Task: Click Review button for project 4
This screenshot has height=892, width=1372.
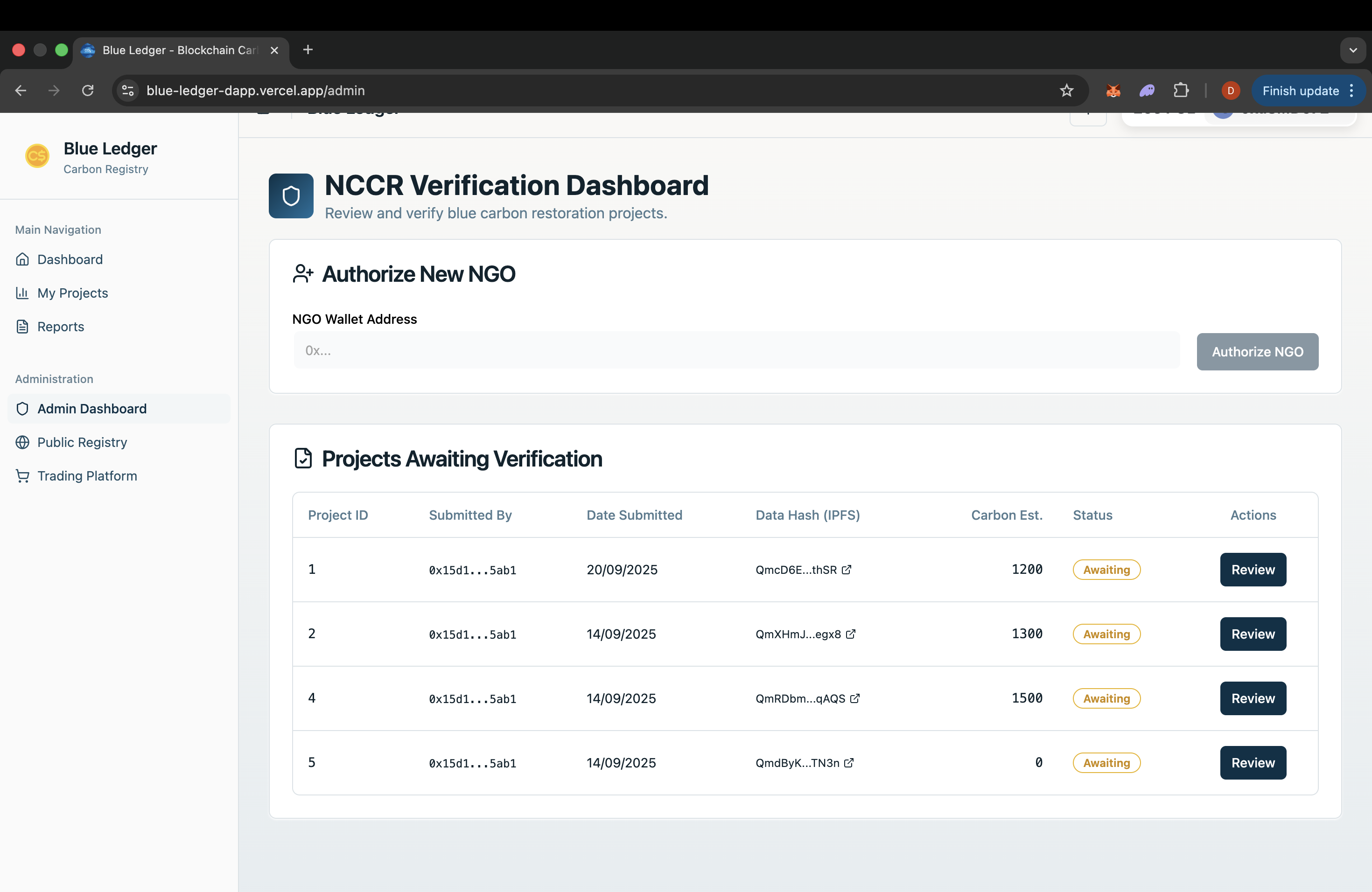Action: point(1253,698)
